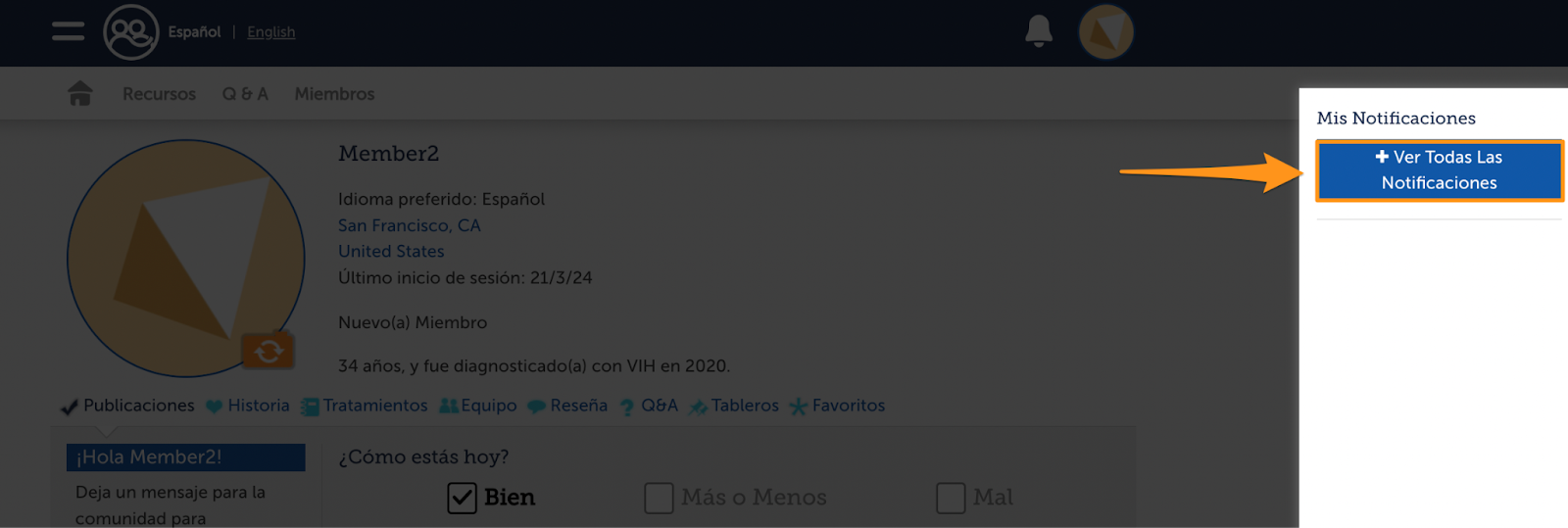This screenshot has width=1568, height=528.
Task: Click the San Francisco, CA link
Action: pos(410,225)
